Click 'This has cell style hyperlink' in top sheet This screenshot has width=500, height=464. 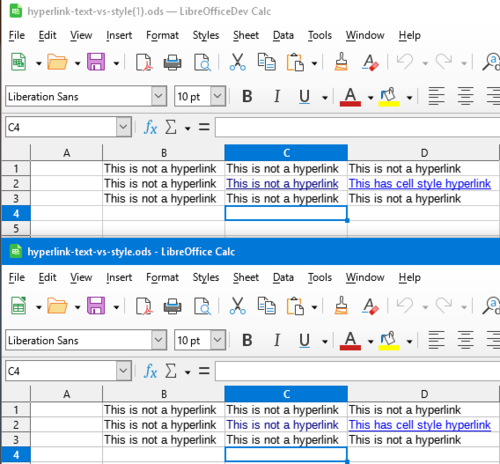click(420, 184)
